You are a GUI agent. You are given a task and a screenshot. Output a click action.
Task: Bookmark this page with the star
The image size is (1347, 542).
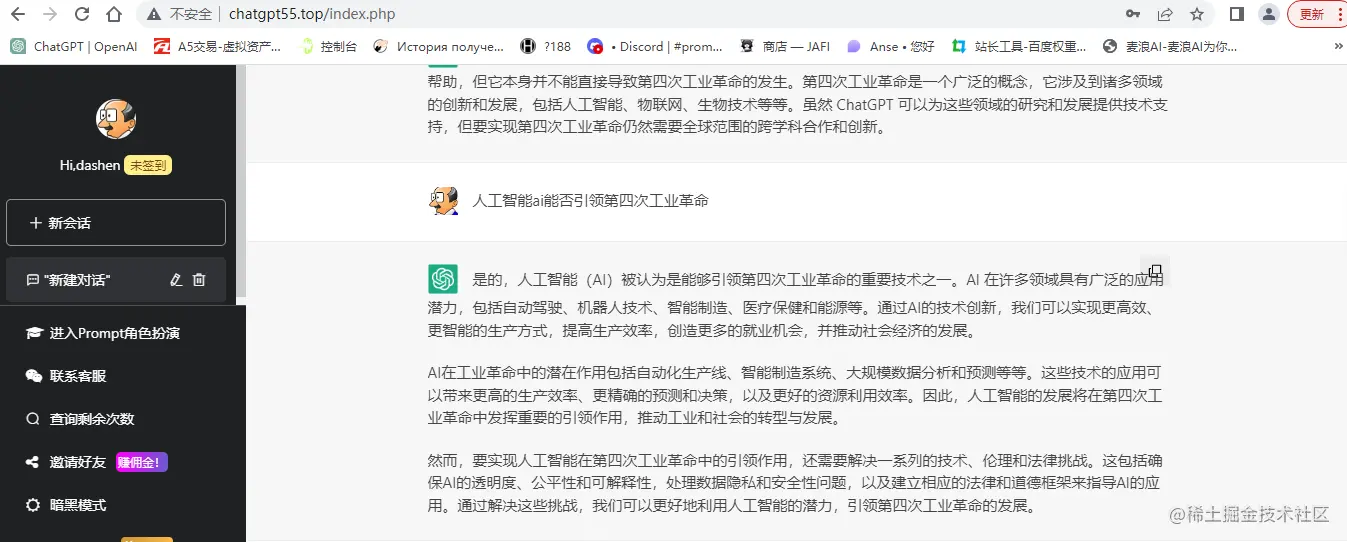(x=1197, y=14)
